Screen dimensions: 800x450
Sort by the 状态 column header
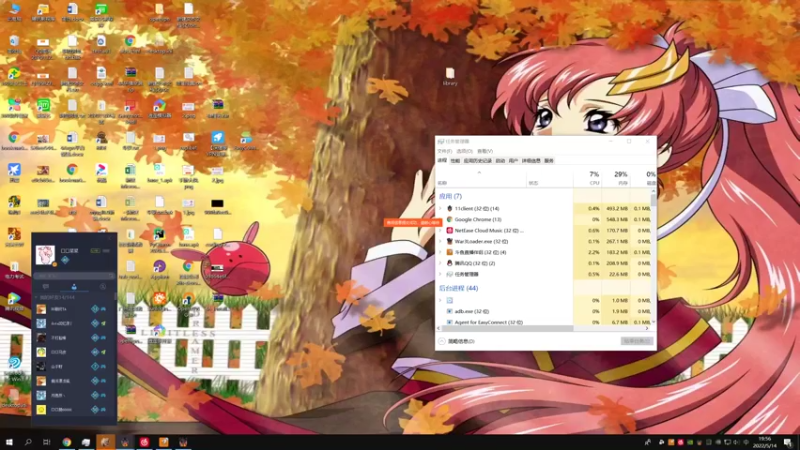(550, 178)
